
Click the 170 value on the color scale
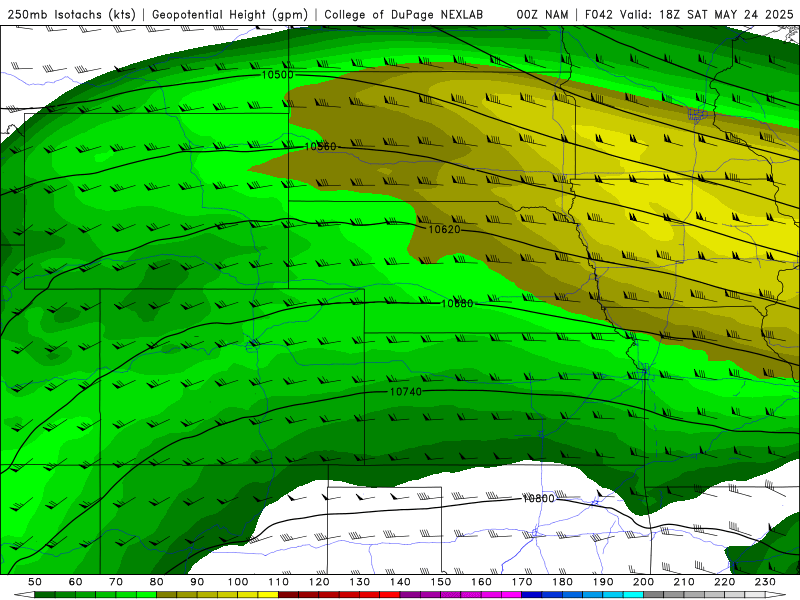click(x=522, y=582)
